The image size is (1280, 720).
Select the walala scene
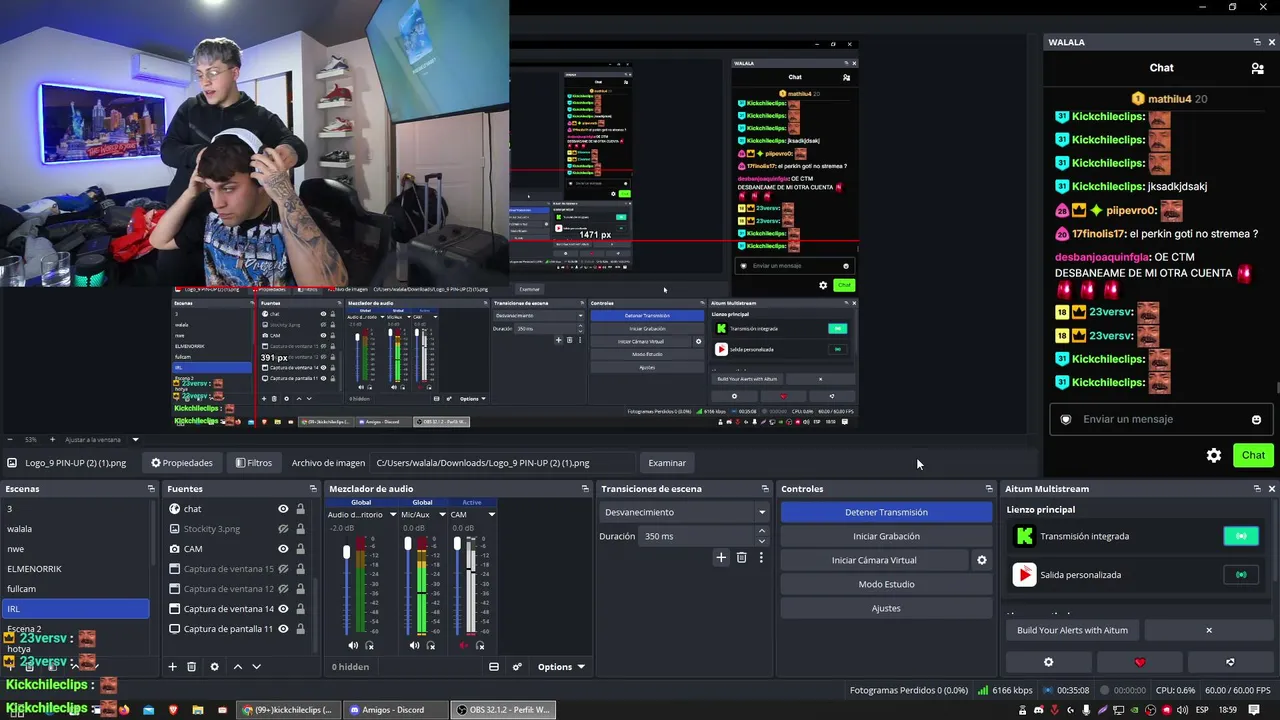point(75,529)
